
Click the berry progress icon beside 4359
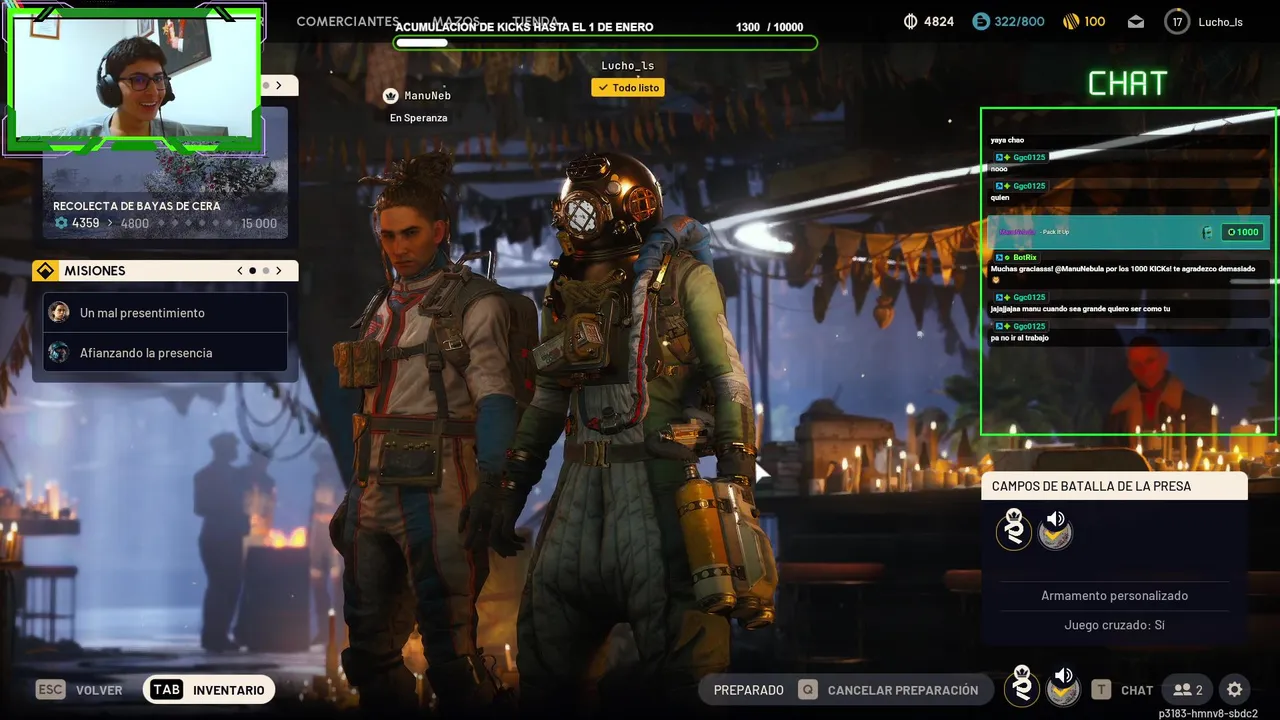(61, 223)
